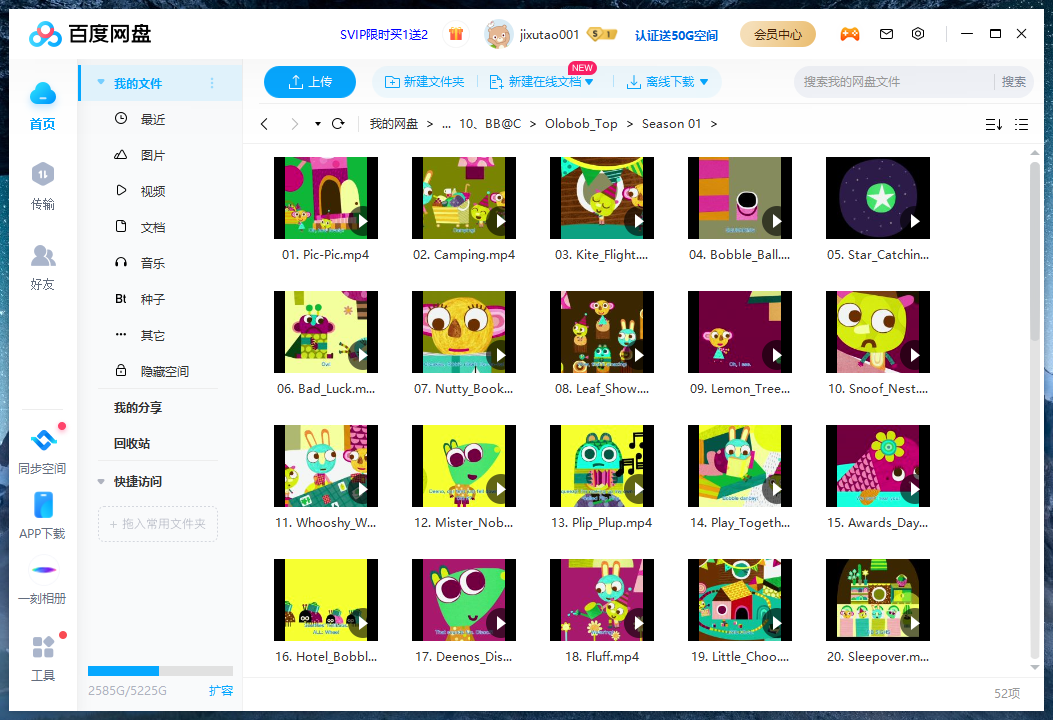Open the 一刻相册 album icon

(x=44, y=570)
